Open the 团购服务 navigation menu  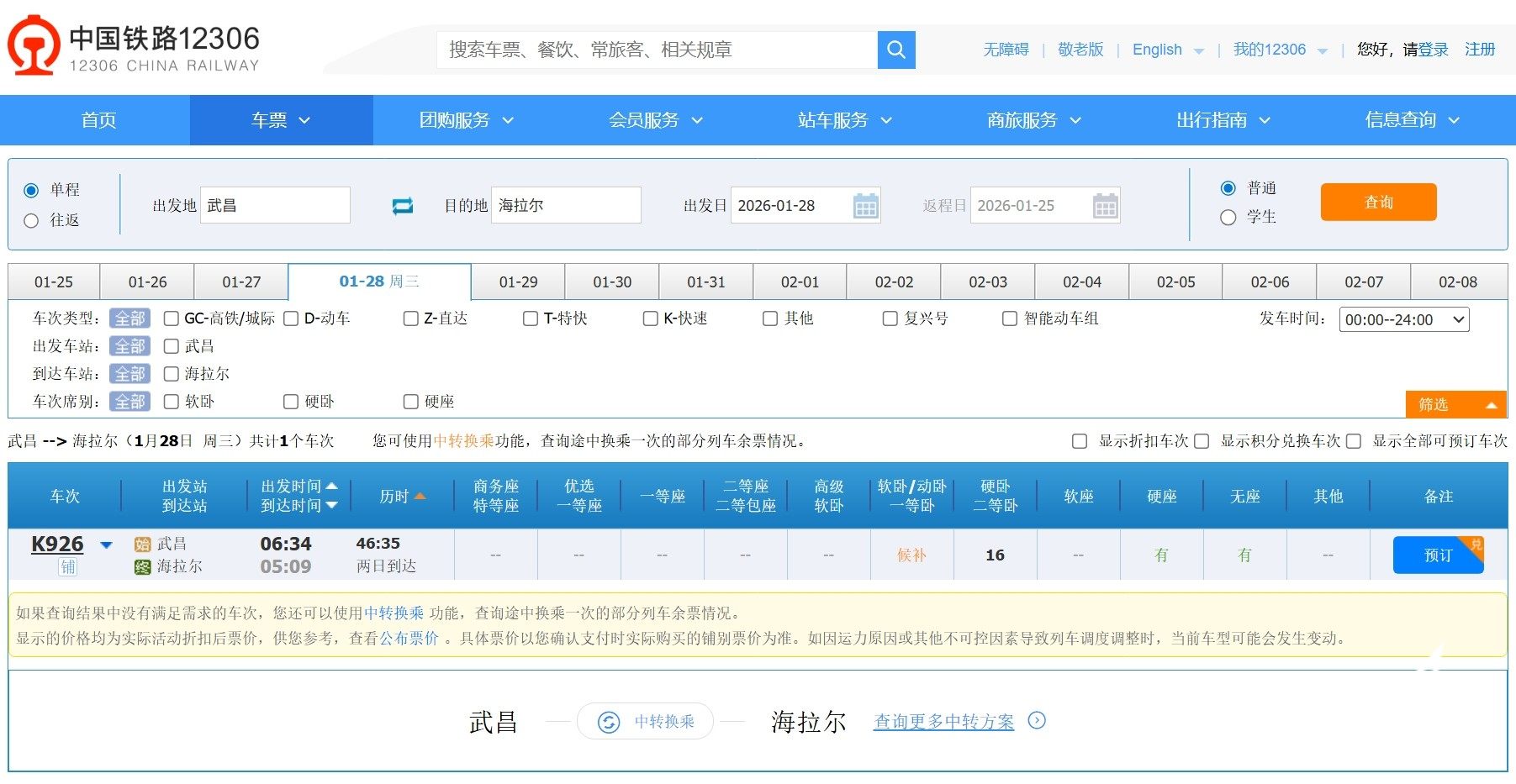tap(466, 120)
